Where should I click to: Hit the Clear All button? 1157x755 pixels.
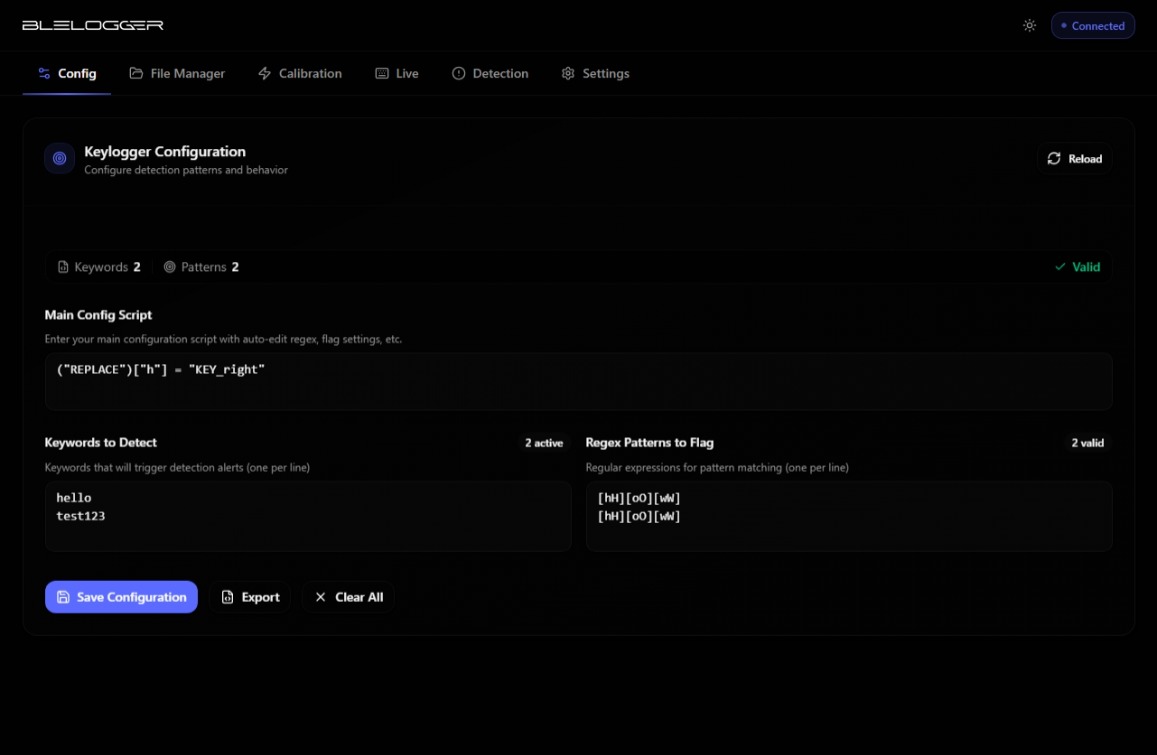point(348,597)
